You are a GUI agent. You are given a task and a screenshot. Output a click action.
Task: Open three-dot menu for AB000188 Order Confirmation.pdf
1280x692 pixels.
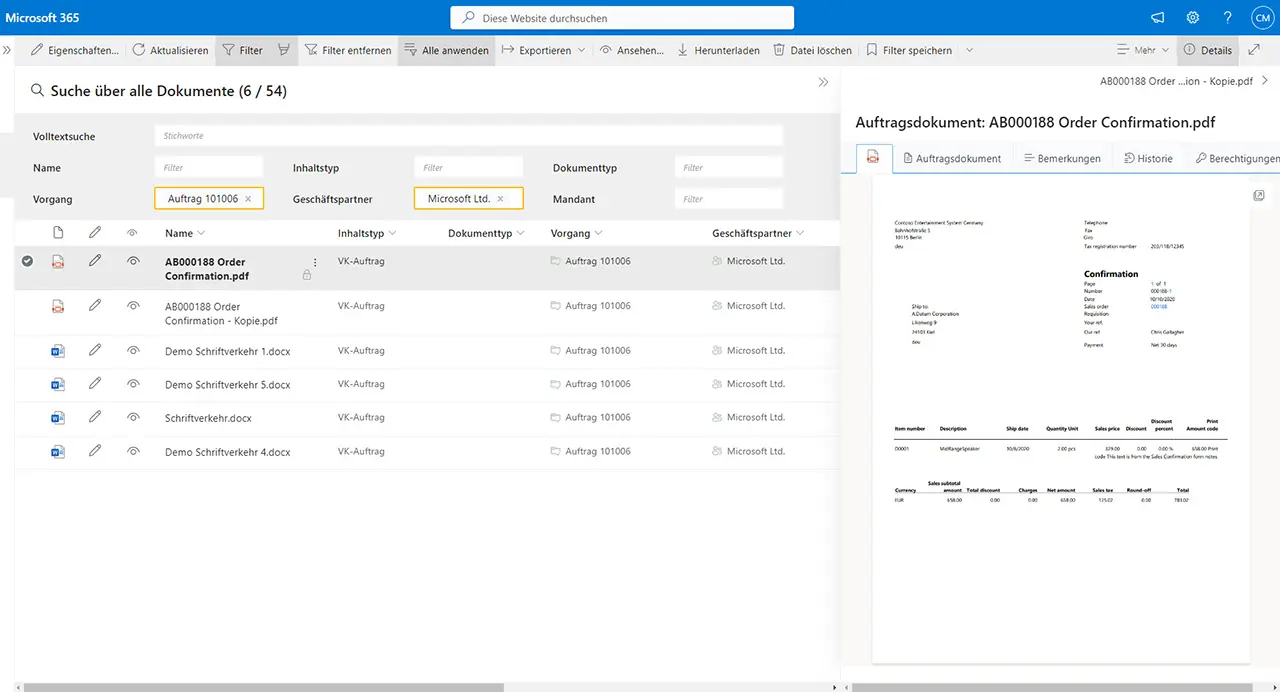[315, 263]
